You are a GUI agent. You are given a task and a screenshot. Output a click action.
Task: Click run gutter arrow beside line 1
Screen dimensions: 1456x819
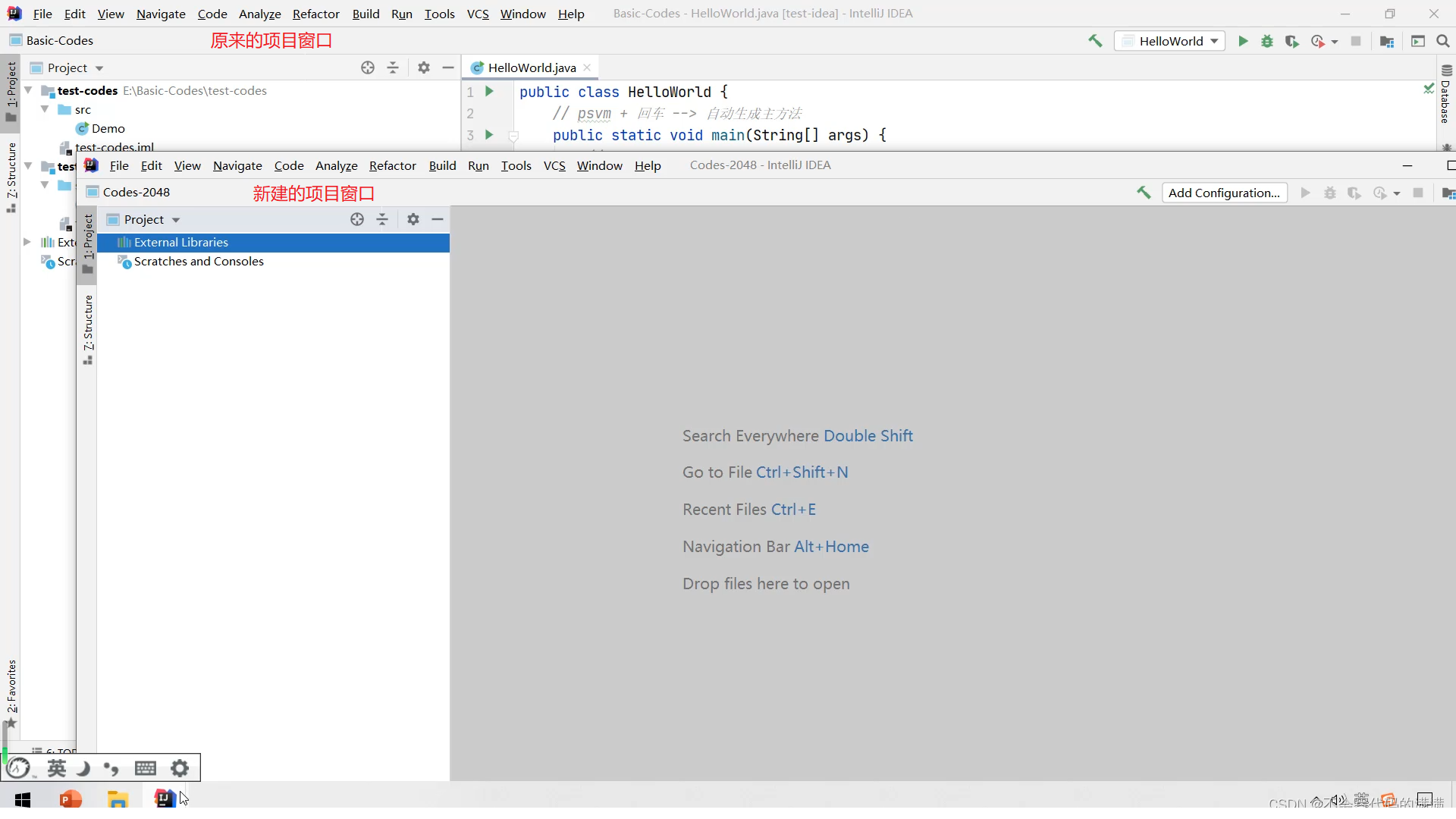coord(489,92)
